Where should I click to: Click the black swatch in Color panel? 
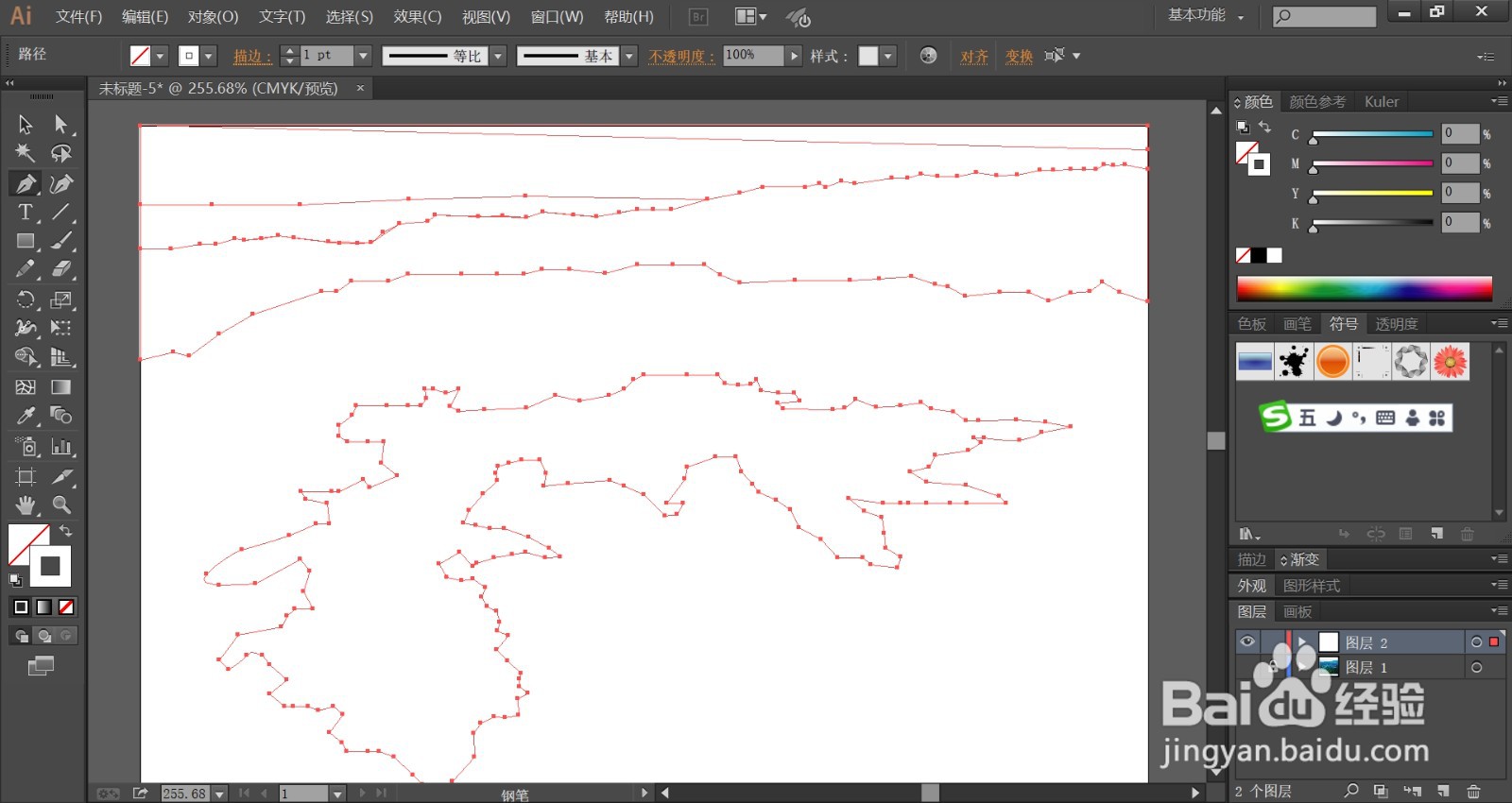(1259, 255)
